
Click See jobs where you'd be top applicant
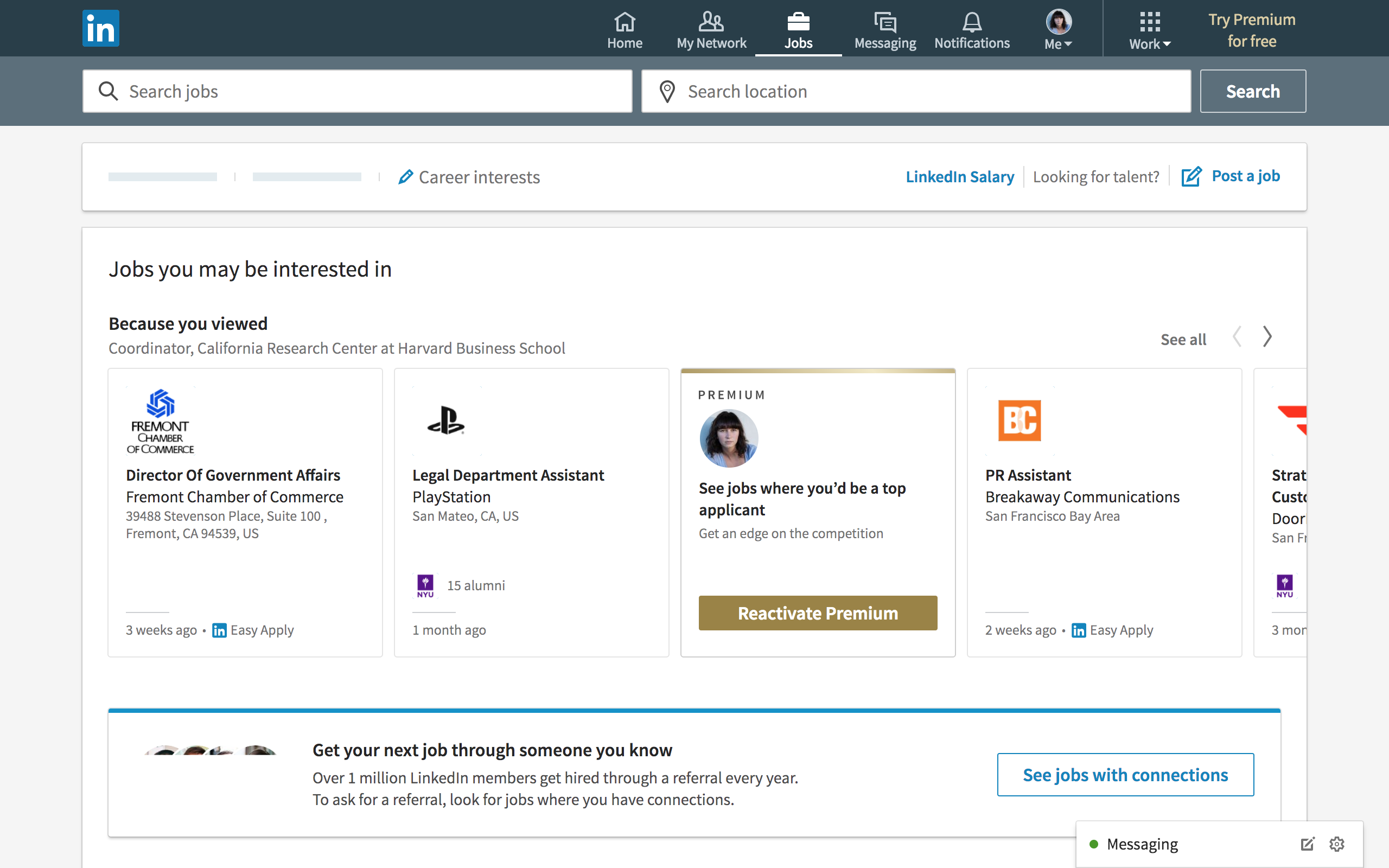(x=802, y=499)
